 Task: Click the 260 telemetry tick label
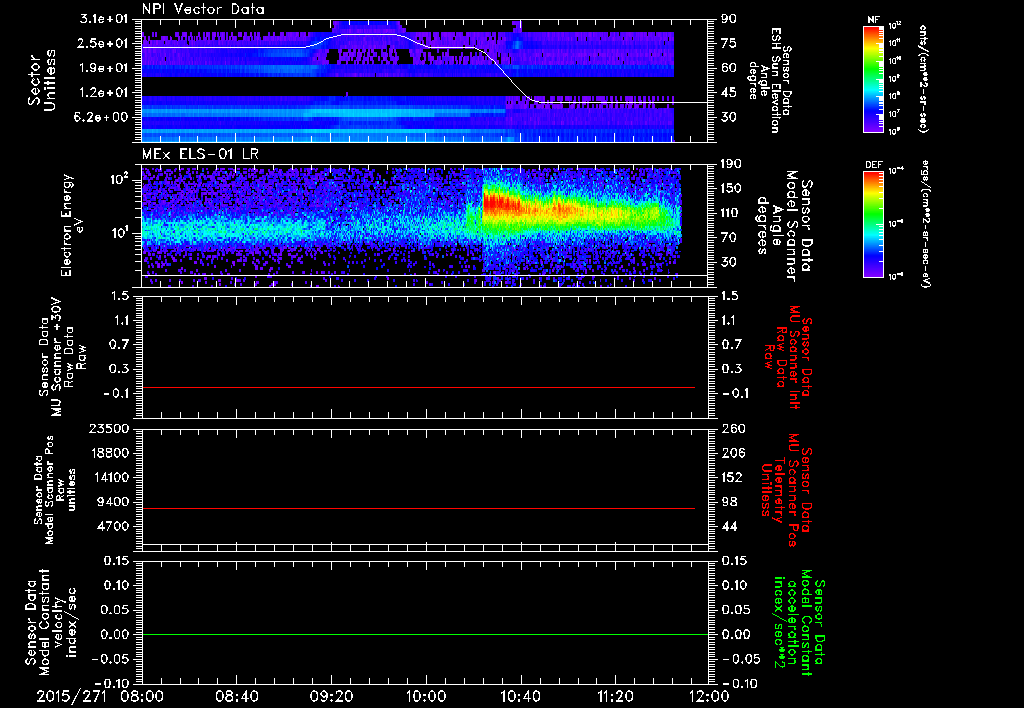(733, 429)
